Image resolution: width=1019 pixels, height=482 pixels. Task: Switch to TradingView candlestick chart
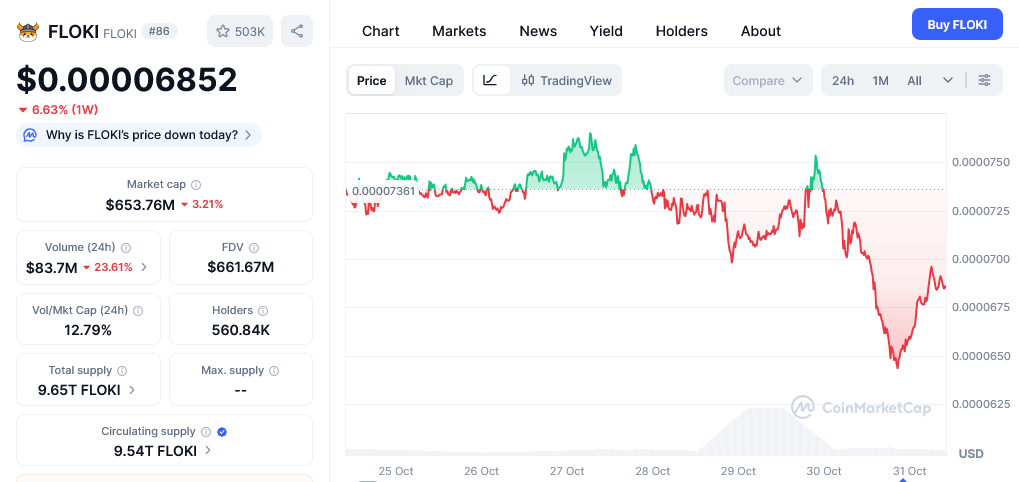click(566, 80)
